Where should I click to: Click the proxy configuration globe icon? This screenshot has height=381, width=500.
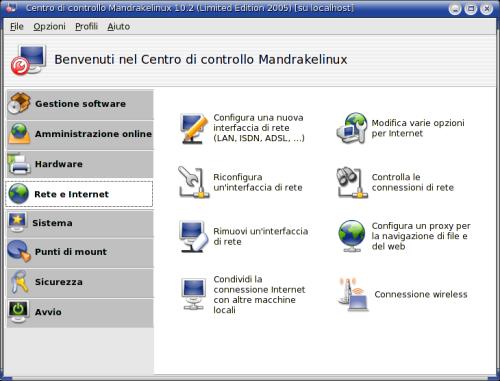click(x=352, y=236)
